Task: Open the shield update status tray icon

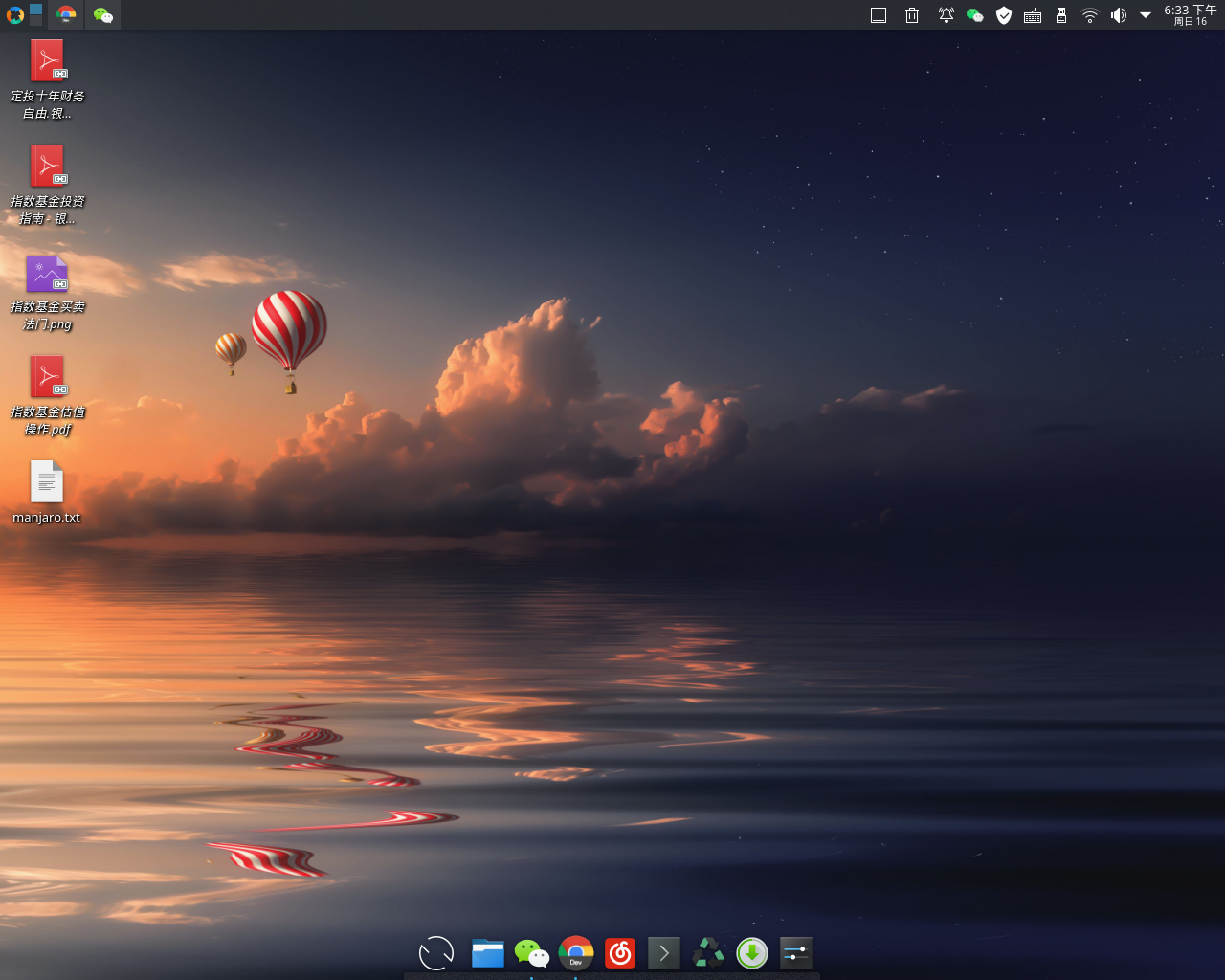Action: (x=1004, y=15)
